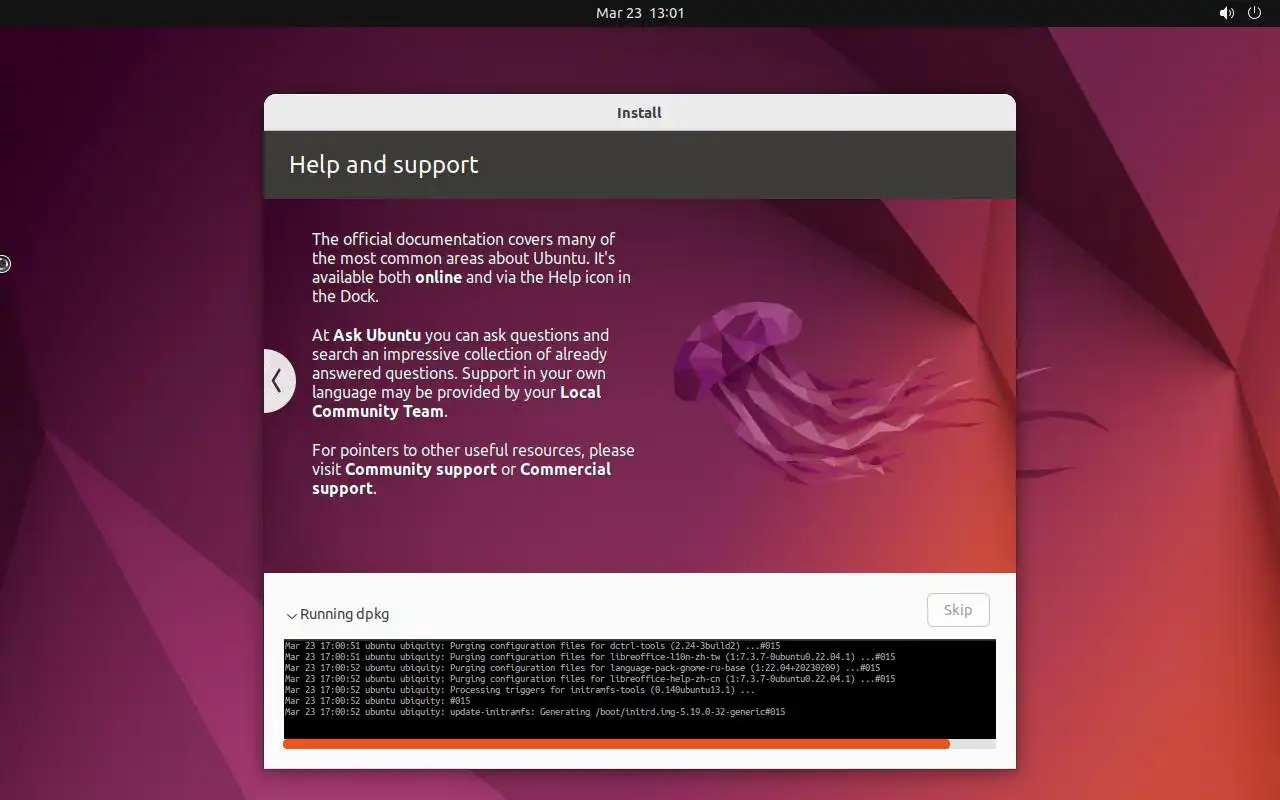The height and width of the screenshot is (800, 1280).
Task: Click the initramfs-tools processing triggers line
Action: (x=520, y=690)
